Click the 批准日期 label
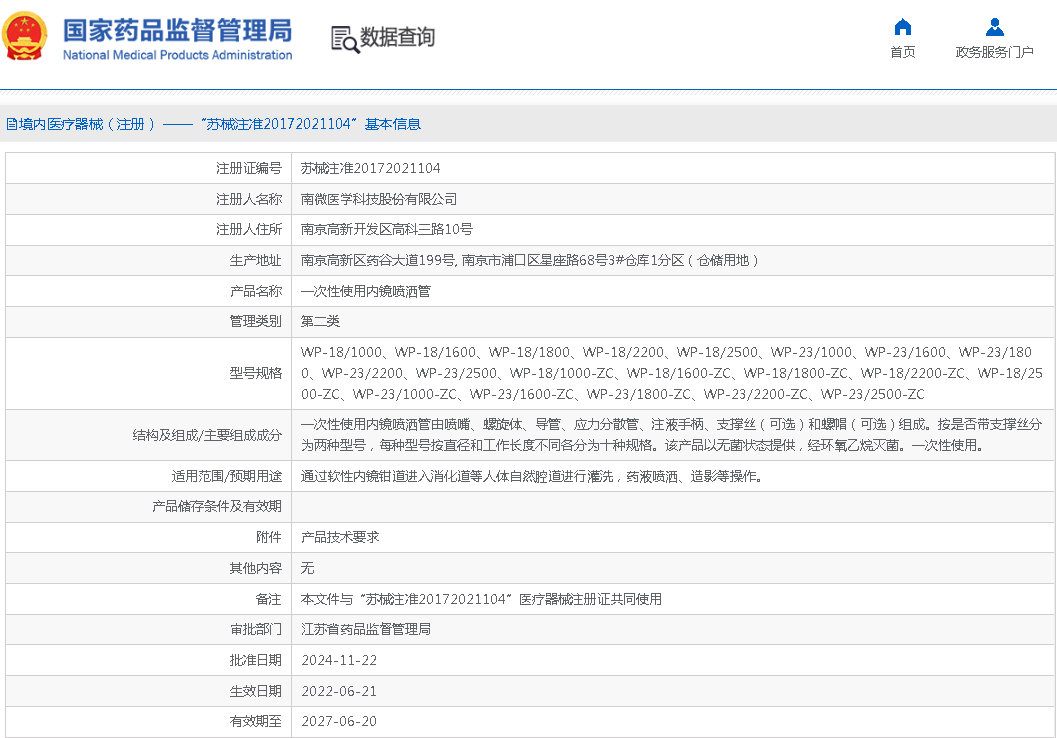1057x738 pixels. click(x=255, y=660)
